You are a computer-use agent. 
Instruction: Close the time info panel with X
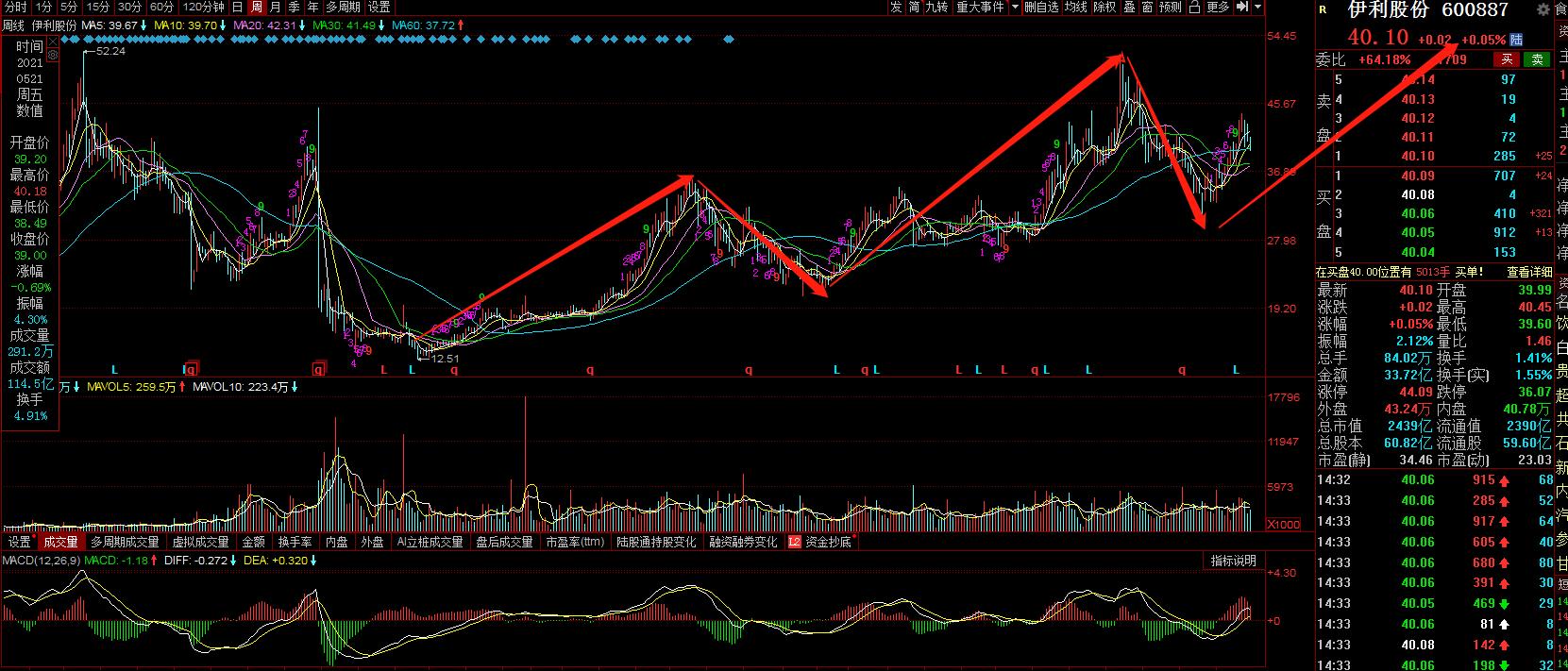tap(52, 42)
